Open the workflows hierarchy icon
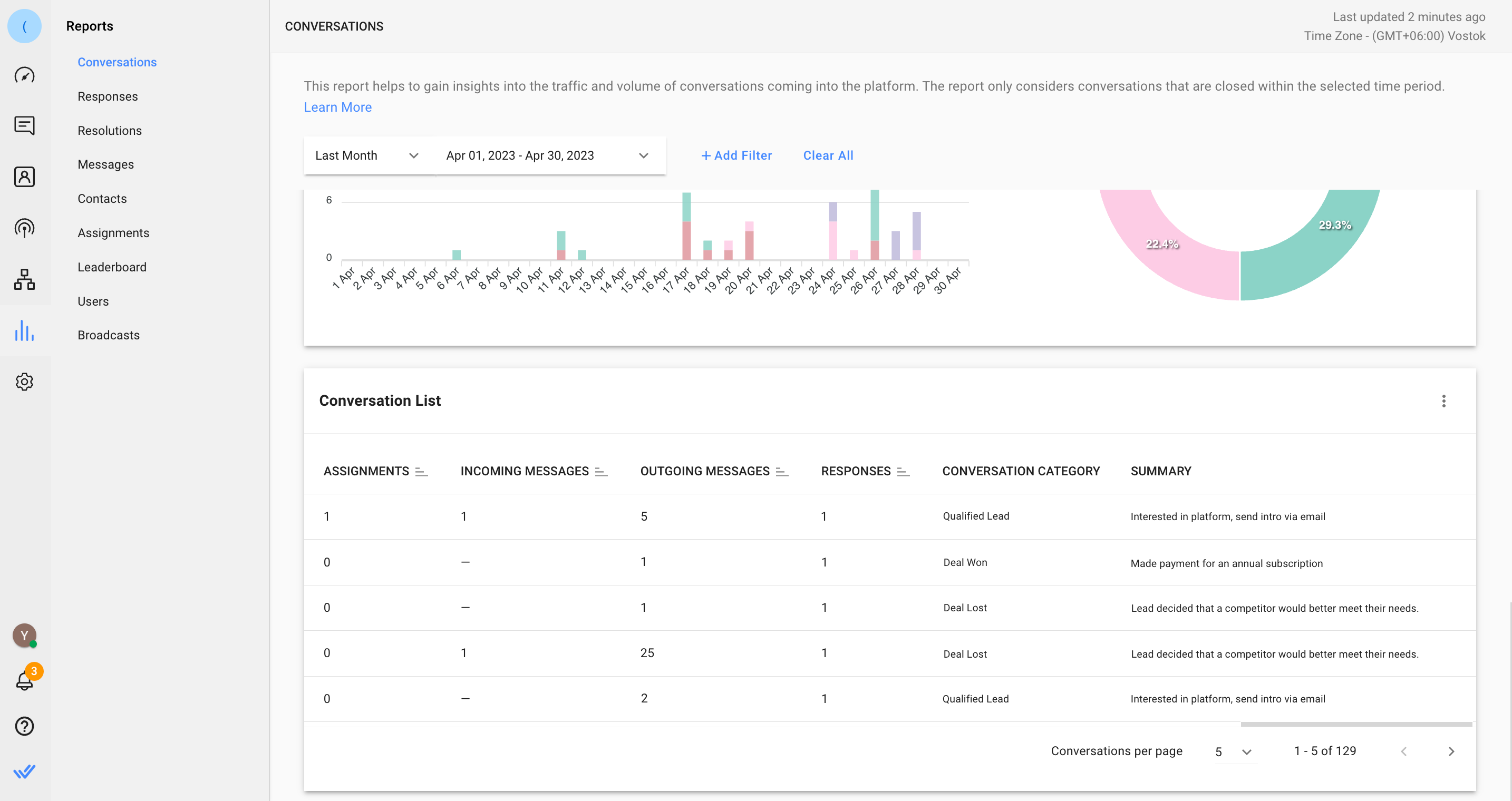Screen dimensions: 1512x801 24,279
